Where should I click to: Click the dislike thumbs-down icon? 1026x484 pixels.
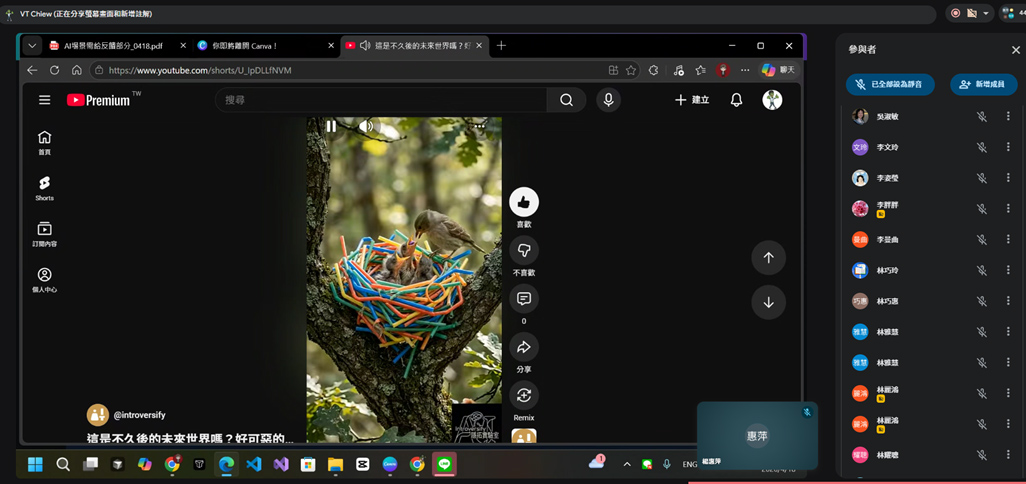[523, 251]
